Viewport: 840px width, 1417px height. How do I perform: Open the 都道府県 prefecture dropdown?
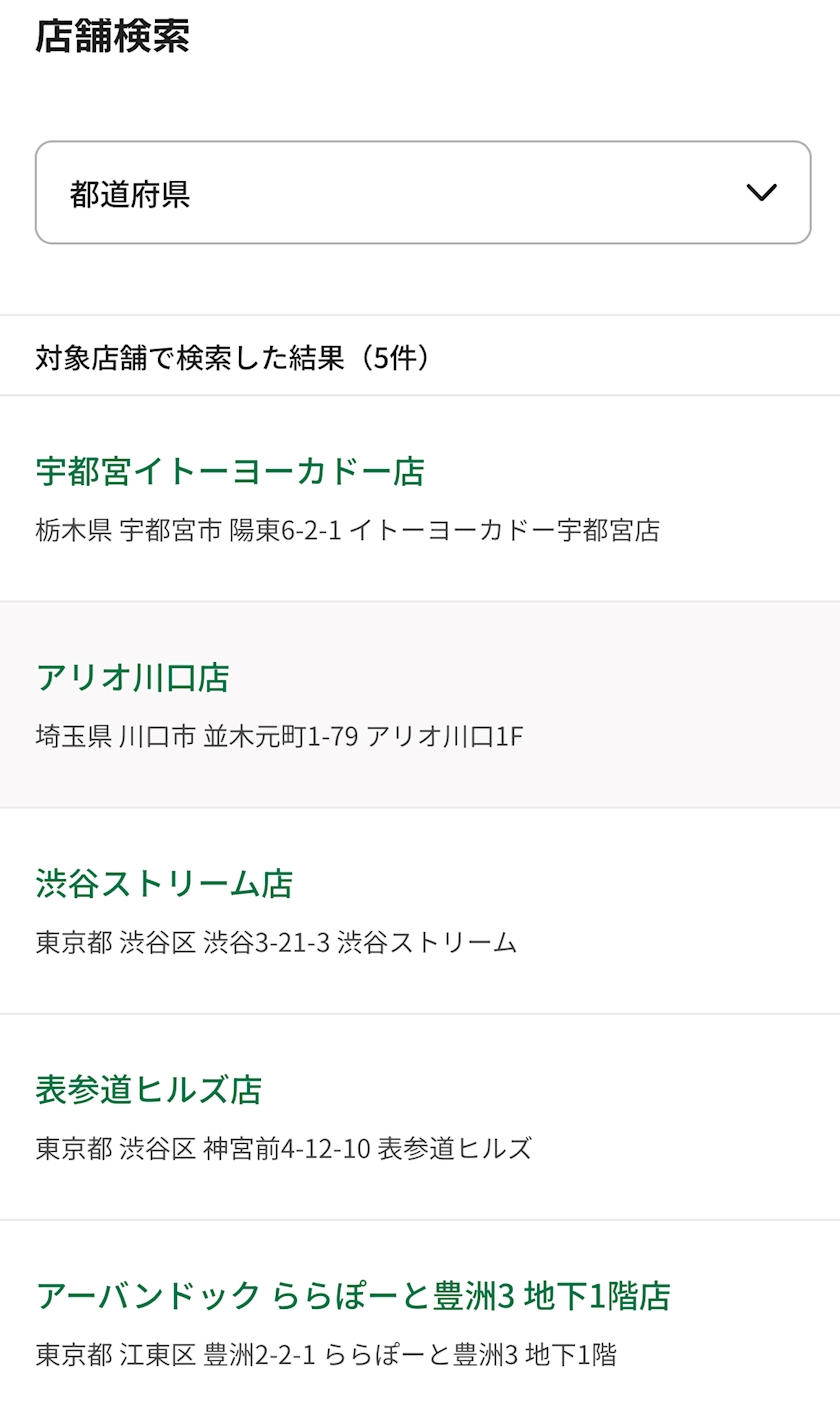(422, 192)
